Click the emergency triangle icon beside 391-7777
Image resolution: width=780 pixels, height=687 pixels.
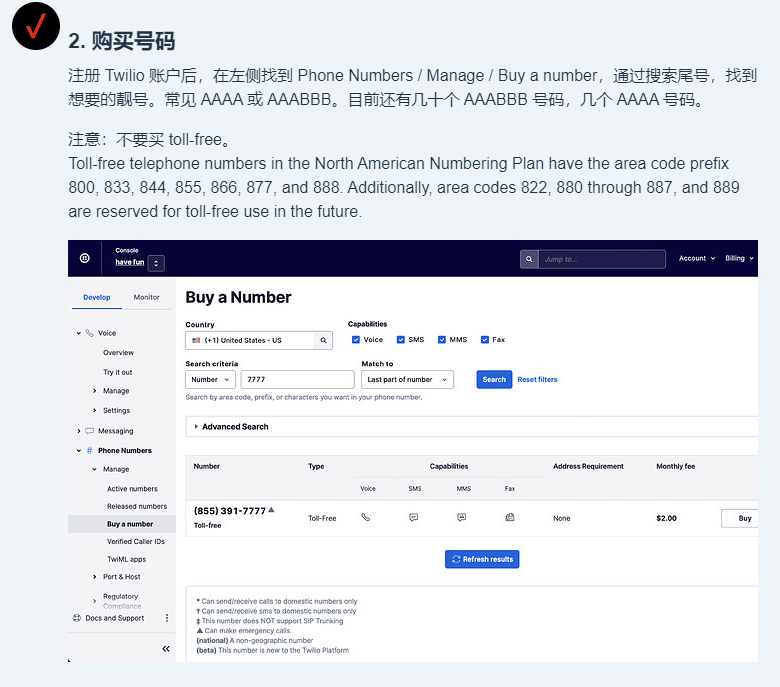(271, 509)
